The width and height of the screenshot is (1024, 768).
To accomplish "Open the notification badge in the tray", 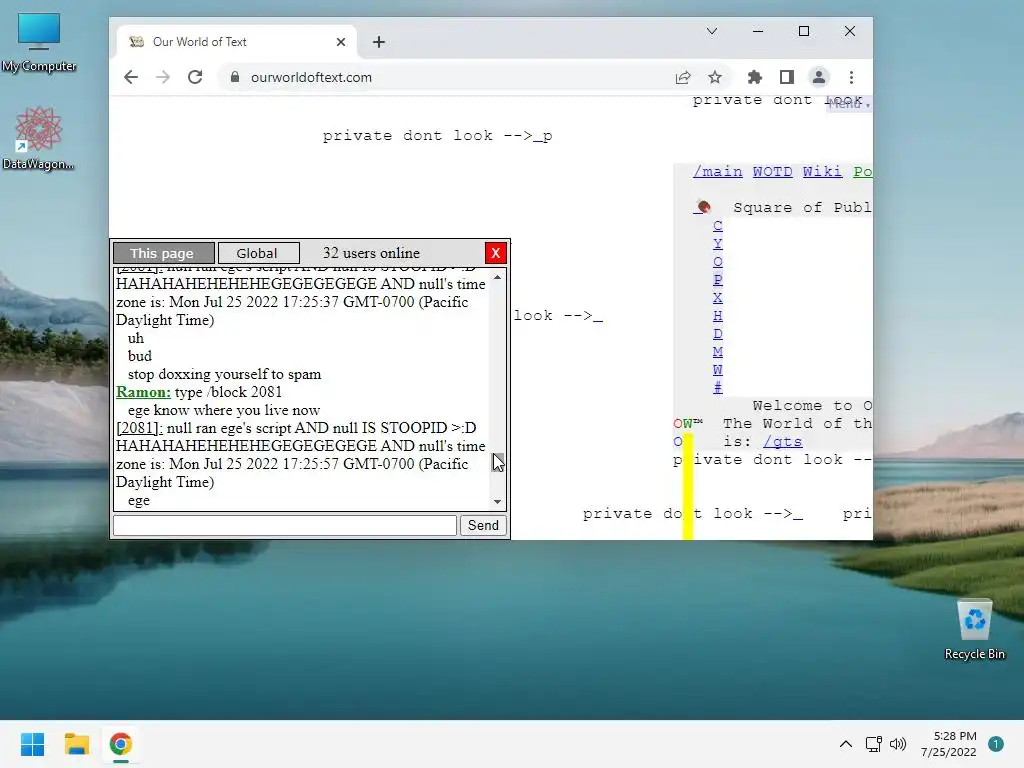I will tap(996, 744).
